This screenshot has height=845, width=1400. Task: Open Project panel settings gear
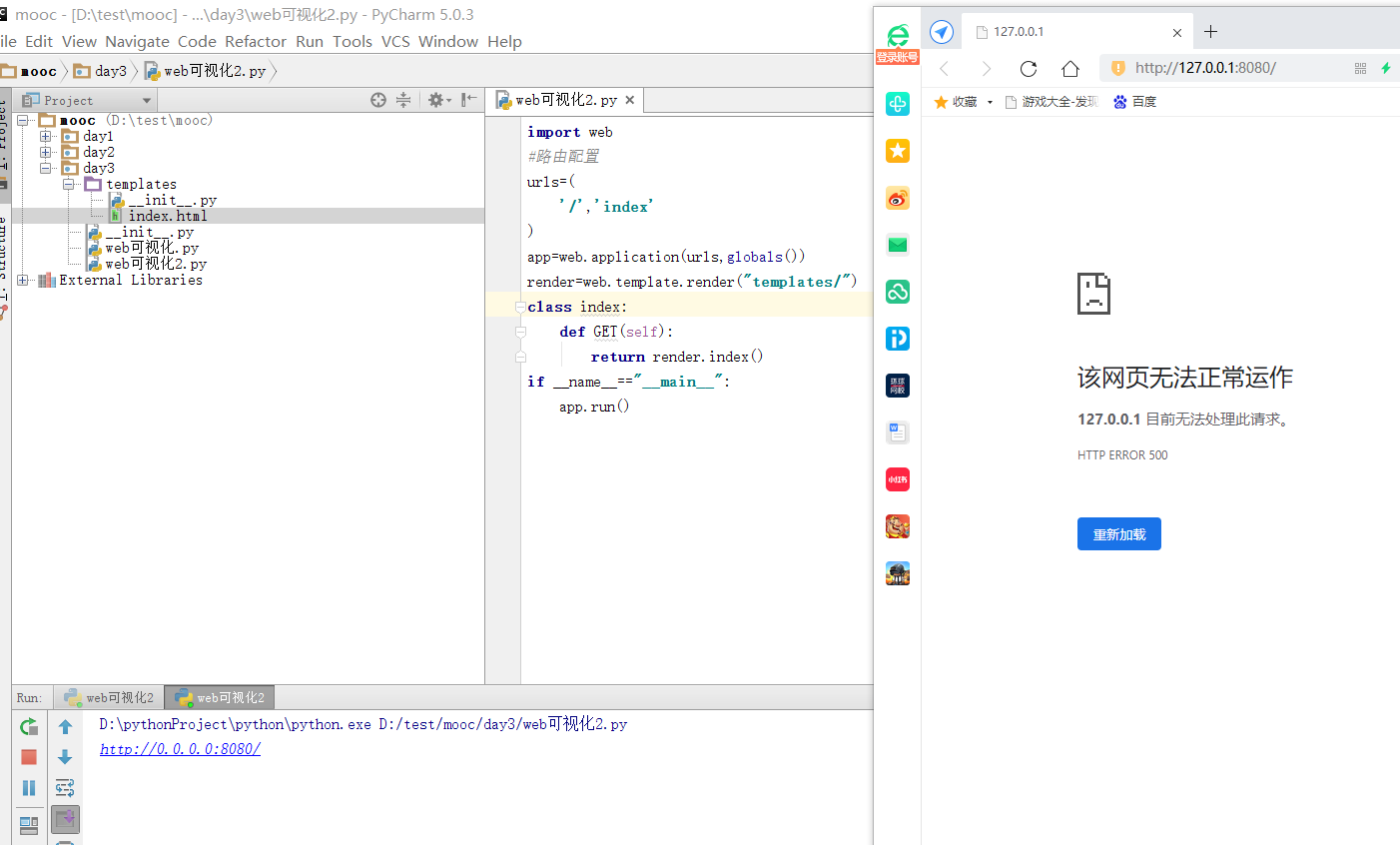point(437,100)
